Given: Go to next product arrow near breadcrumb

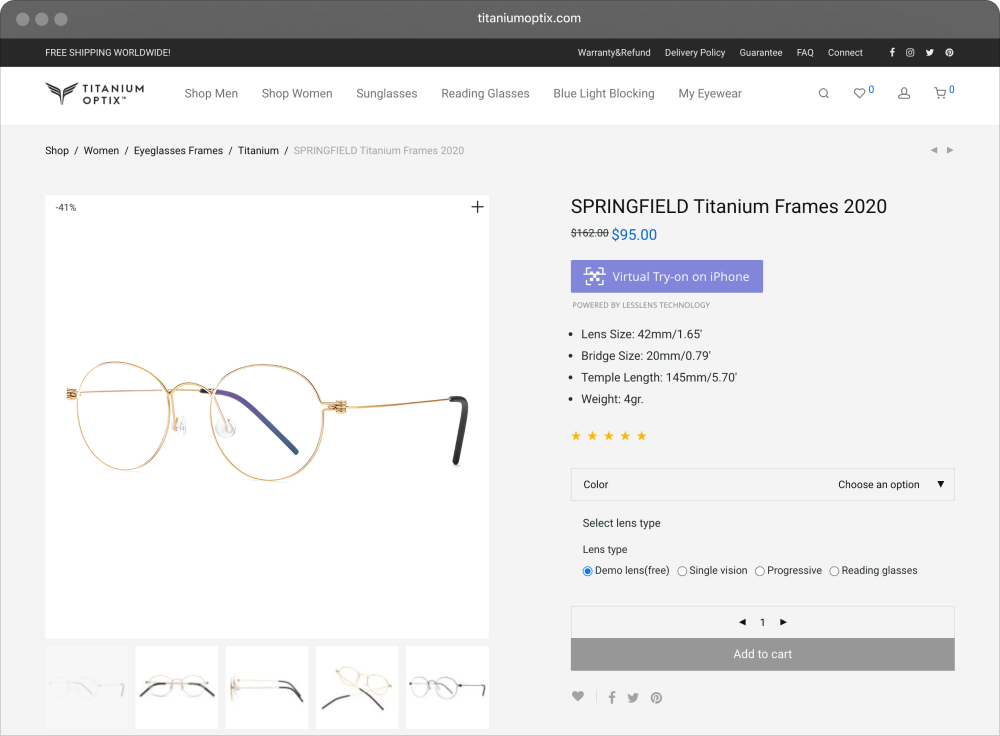Looking at the screenshot, I should 950,151.
